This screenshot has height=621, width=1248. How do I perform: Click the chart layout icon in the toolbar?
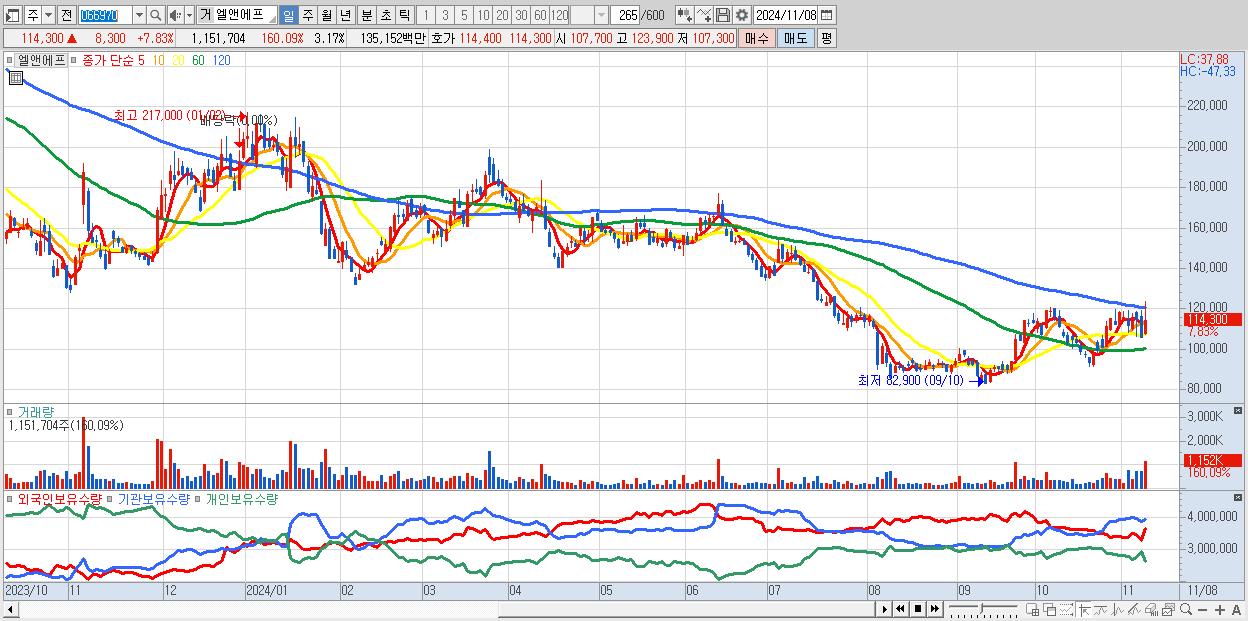click(12, 15)
